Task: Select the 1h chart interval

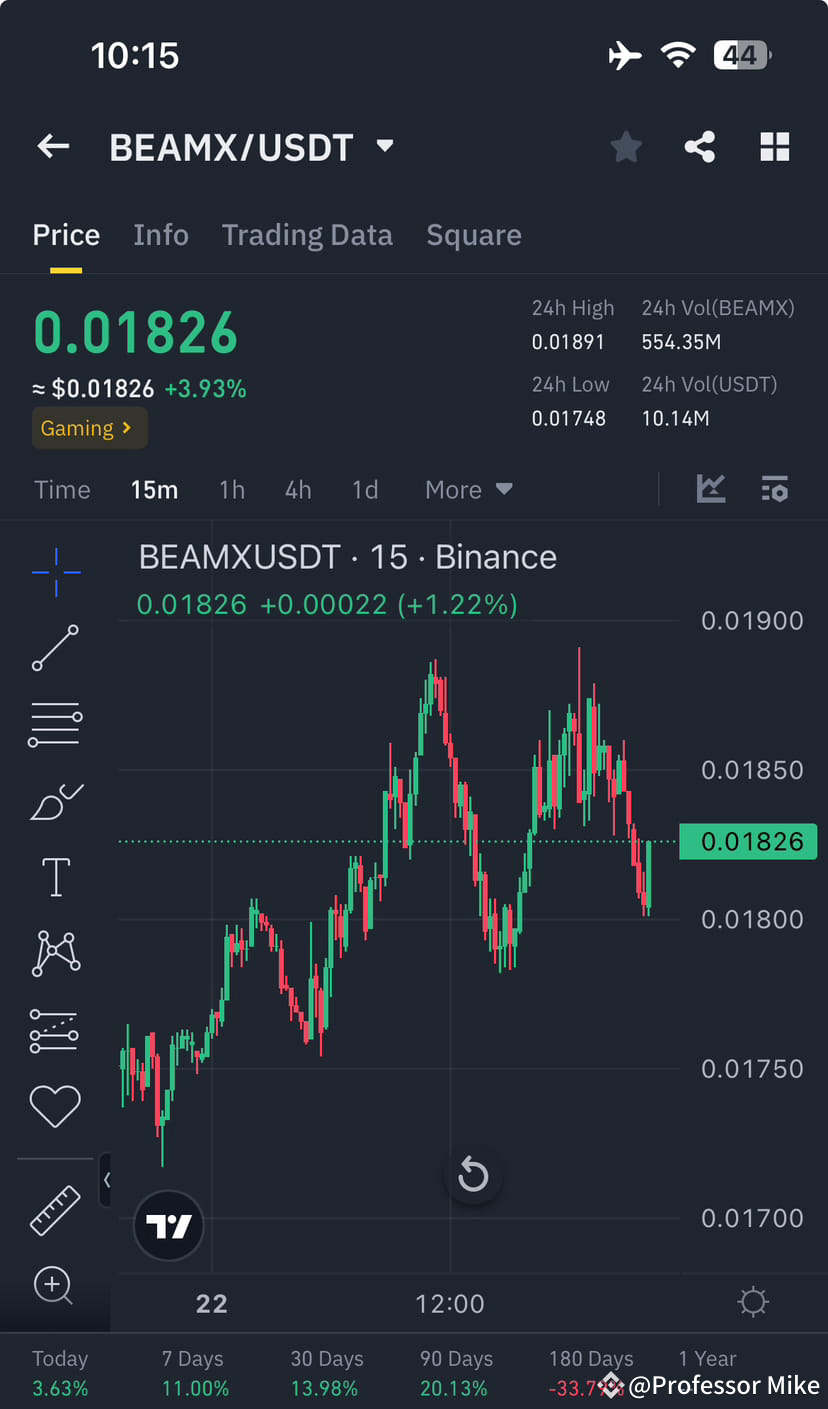Action: 232,489
